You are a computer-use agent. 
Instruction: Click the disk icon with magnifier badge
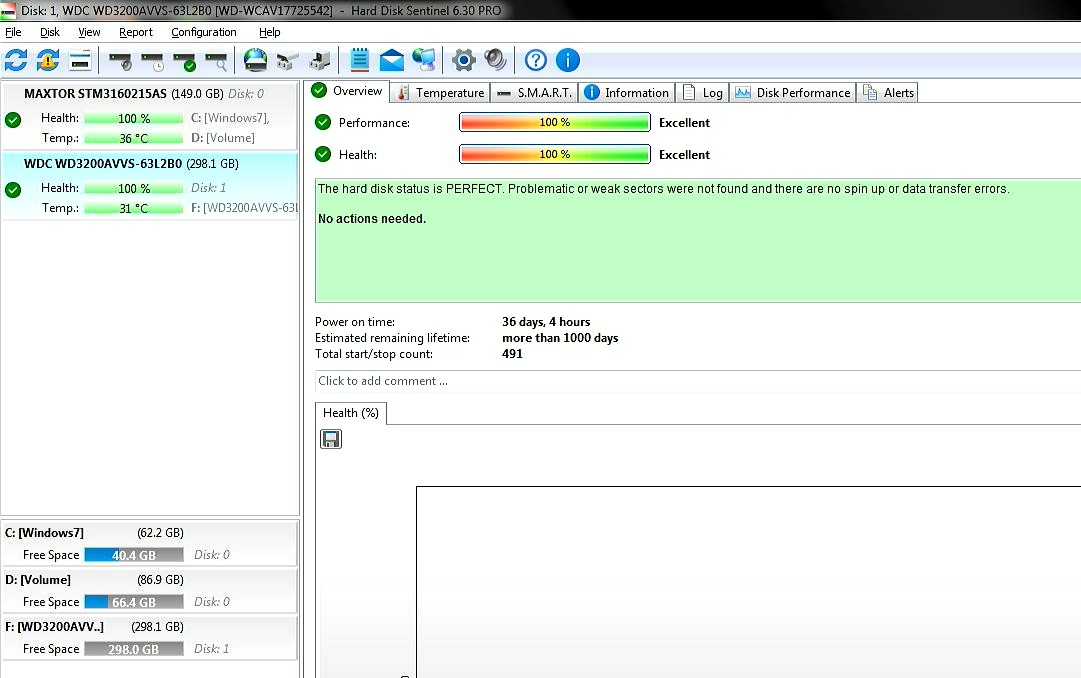pos(216,61)
